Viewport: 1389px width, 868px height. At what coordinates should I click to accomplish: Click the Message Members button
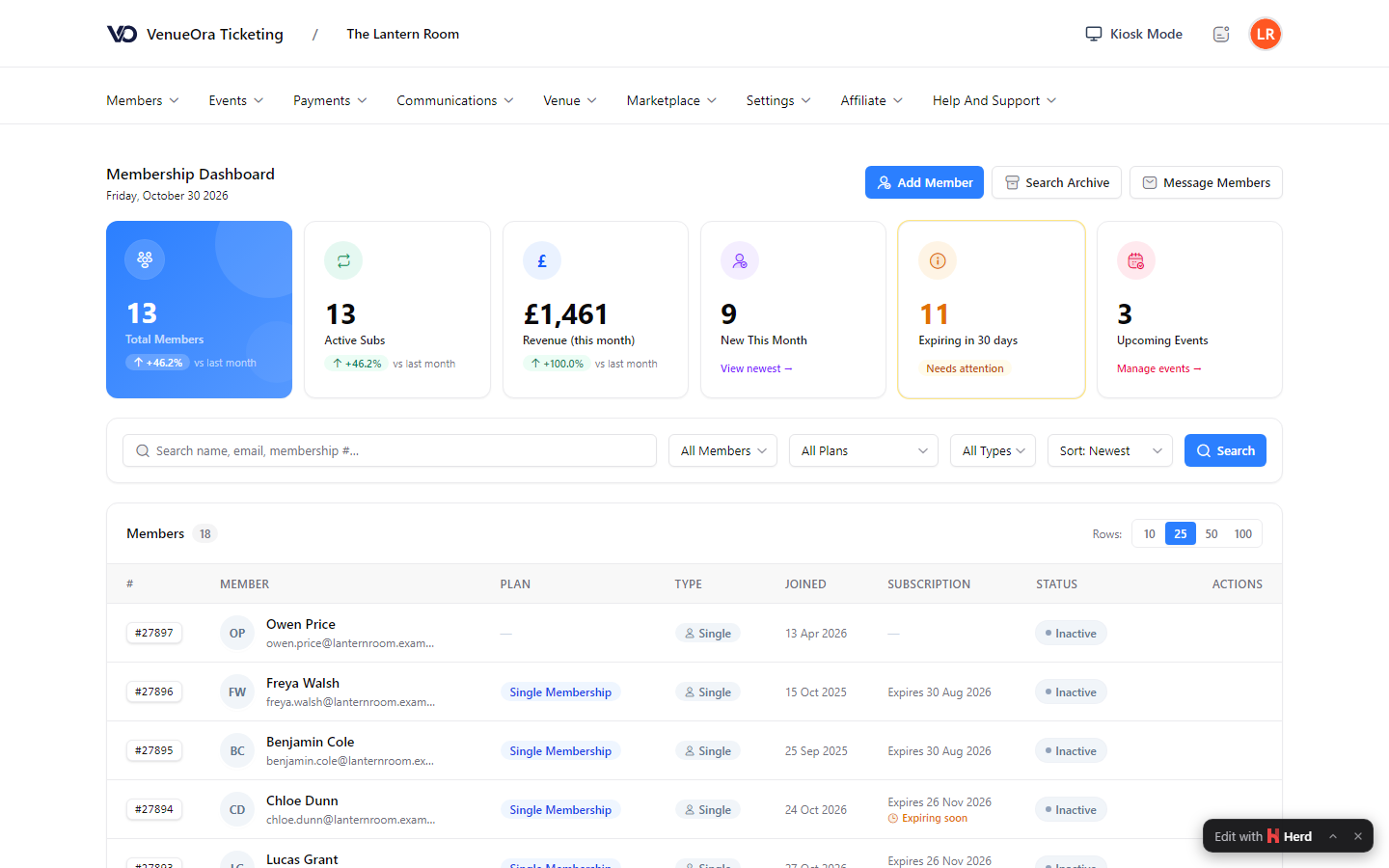pyautogui.click(x=1206, y=182)
